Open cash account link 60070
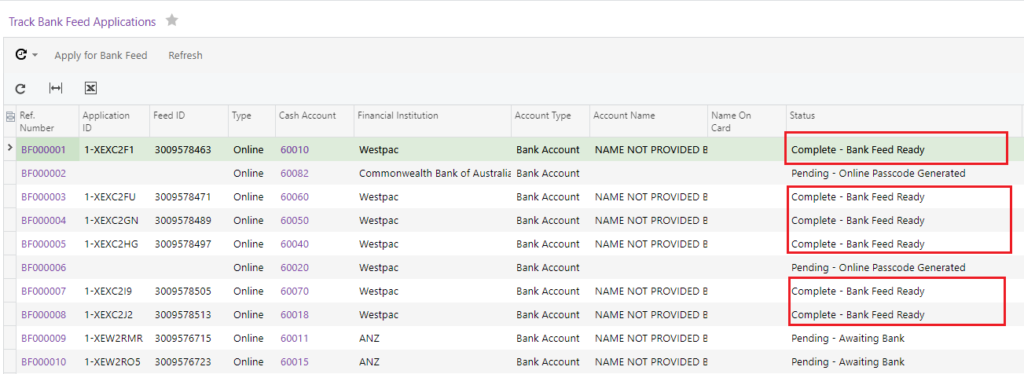 tap(295, 291)
